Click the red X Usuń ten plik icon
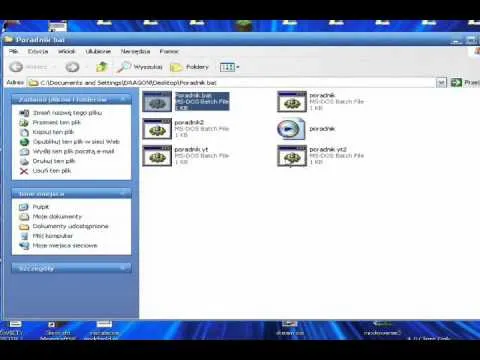The width and height of the screenshot is (480, 360). (24, 171)
